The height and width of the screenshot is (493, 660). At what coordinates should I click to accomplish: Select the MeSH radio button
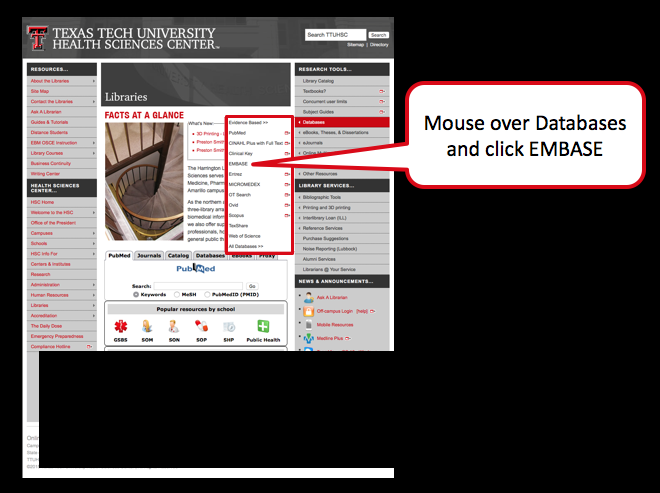(177, 295)
